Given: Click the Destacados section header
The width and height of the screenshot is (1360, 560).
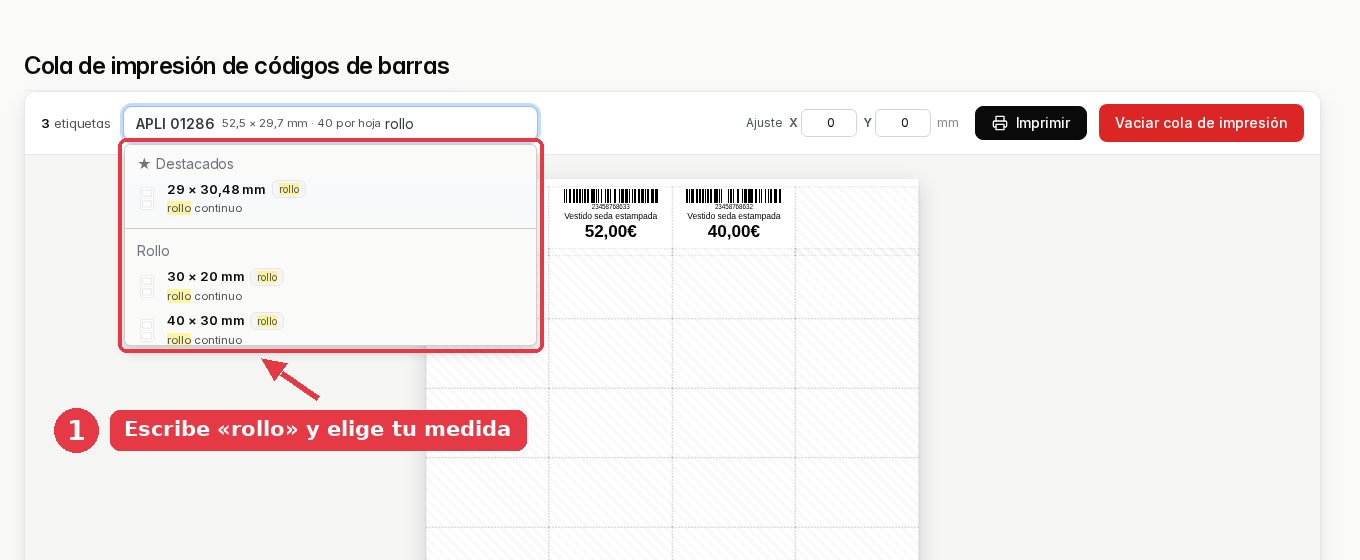Looking at the screenshot, I should (185, 163).
